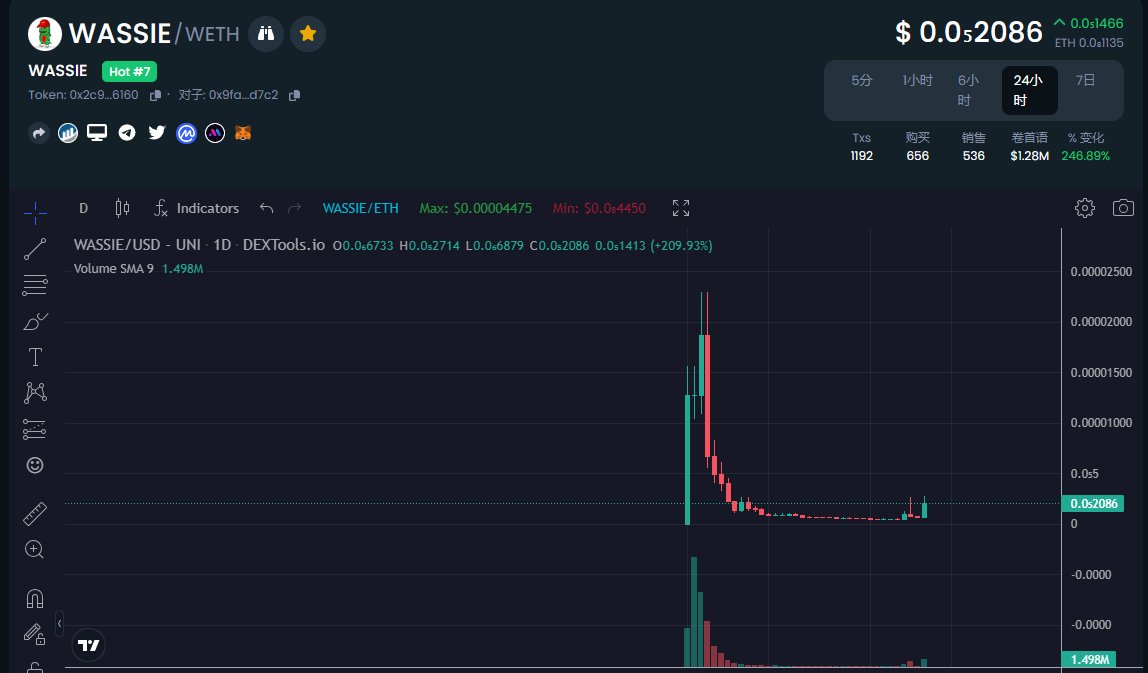Select the 1小时 timeframe tab
Viewport: 1148px width, 673px height.
tap(917, 81)
